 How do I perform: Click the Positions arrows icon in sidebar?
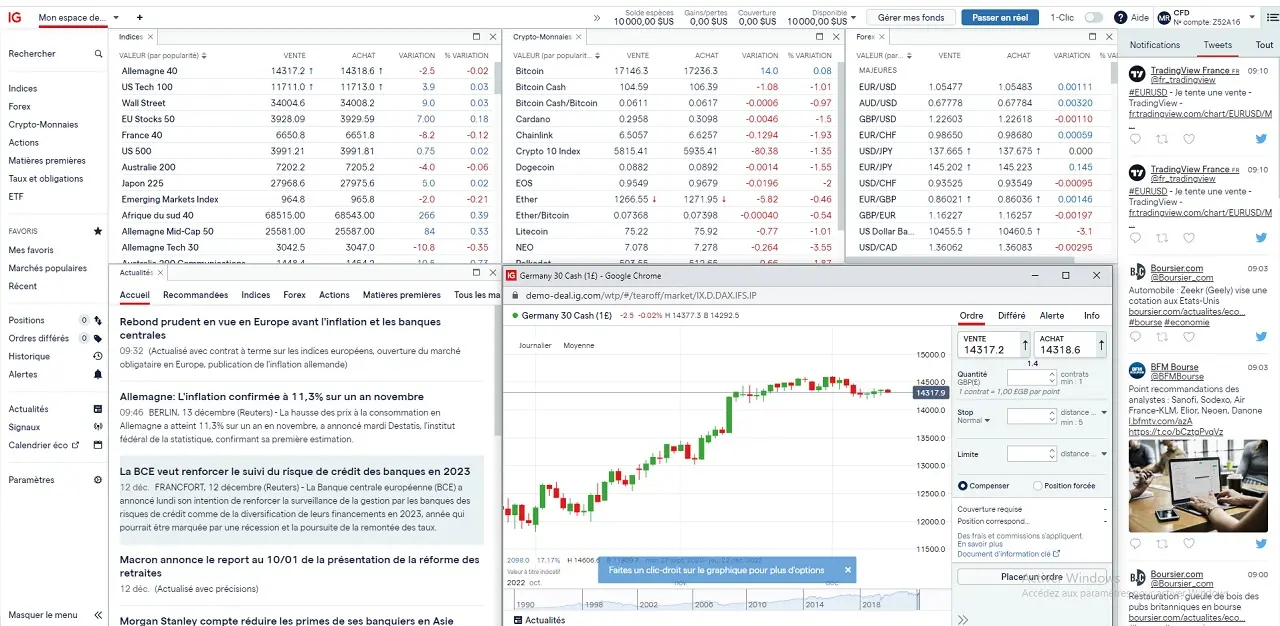pos(98,321)
